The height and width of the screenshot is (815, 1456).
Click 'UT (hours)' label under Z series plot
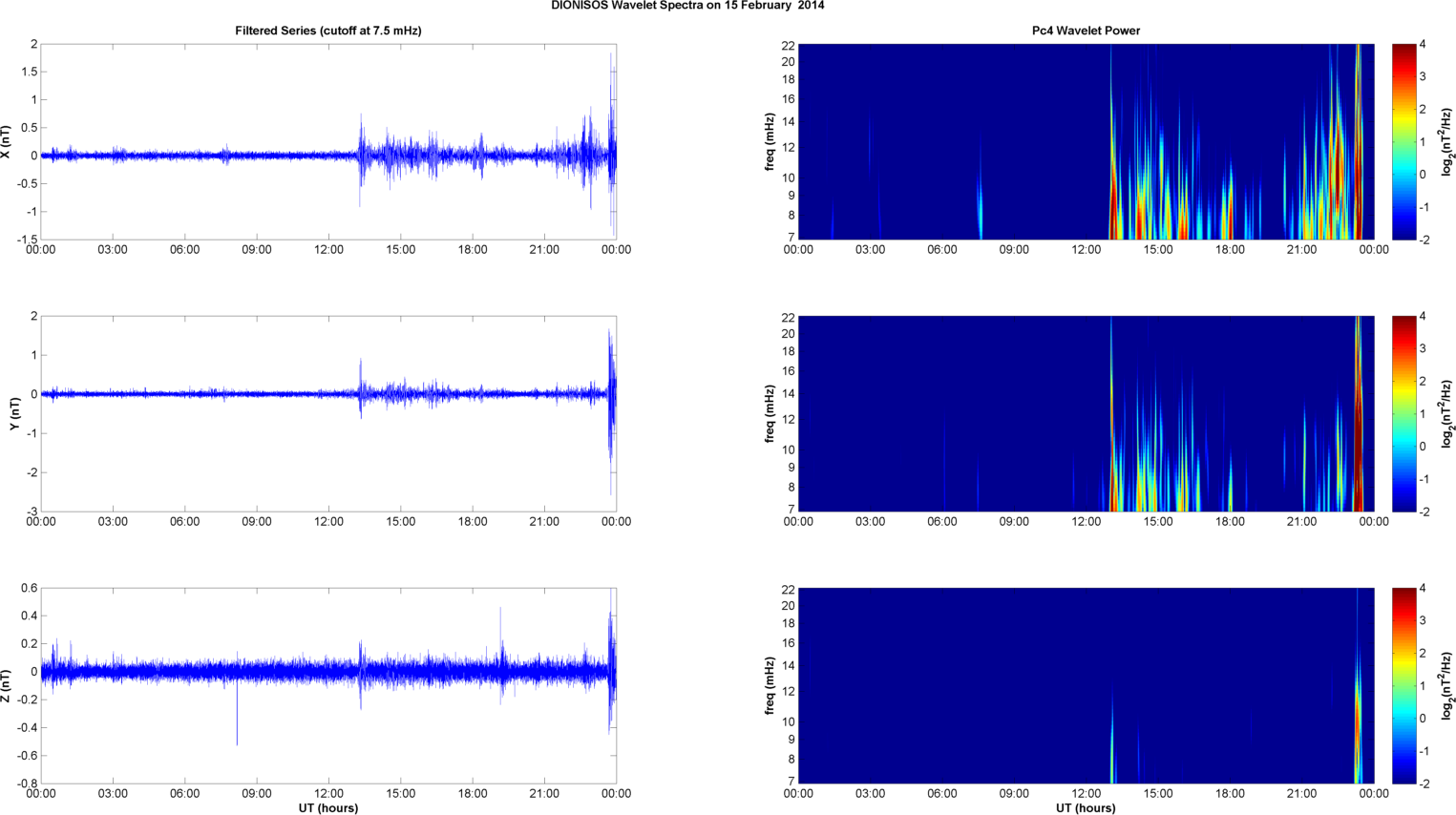(x=328, y=807)
